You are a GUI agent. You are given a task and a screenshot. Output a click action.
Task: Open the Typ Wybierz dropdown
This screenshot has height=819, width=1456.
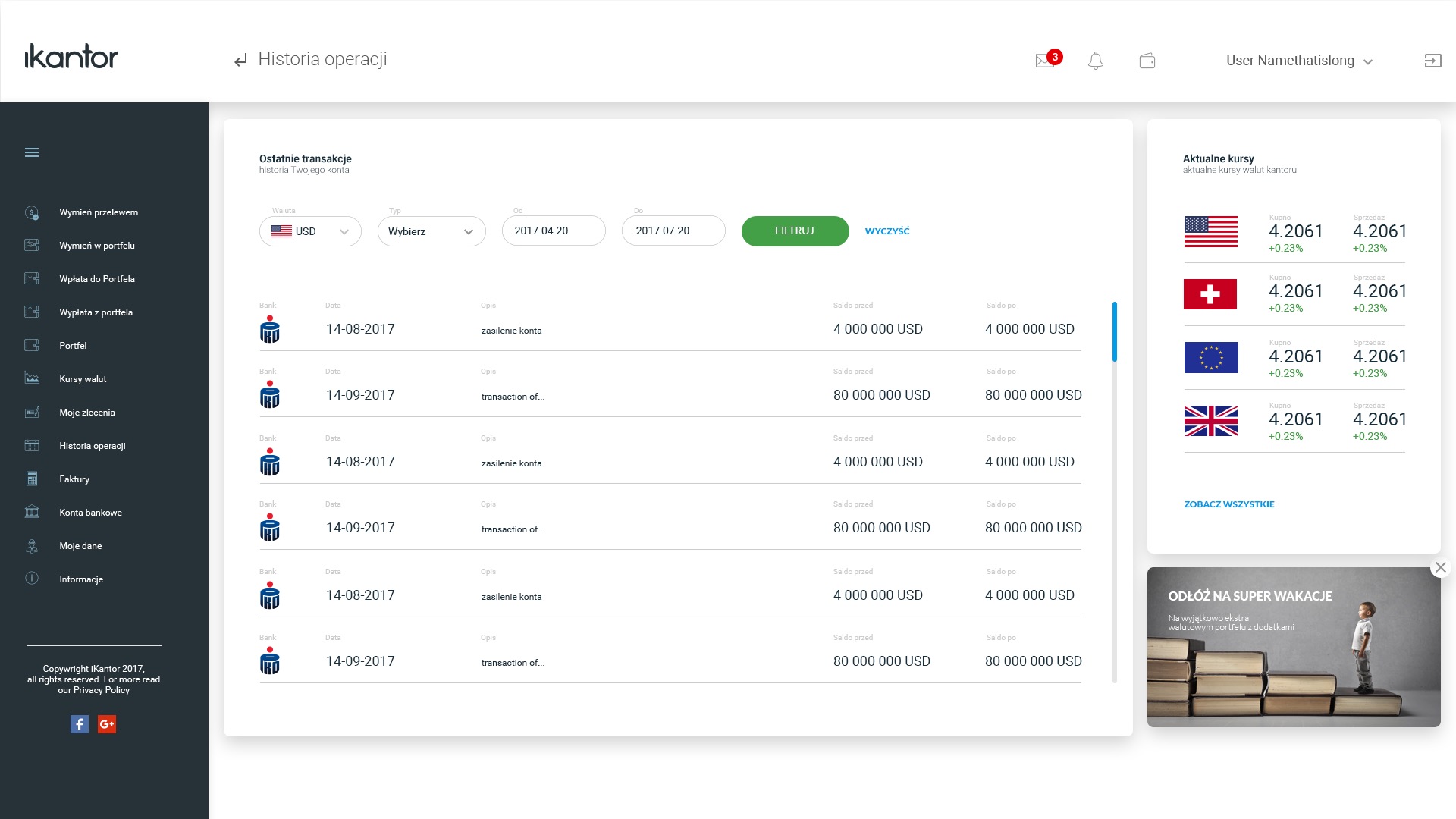click(431, 231)
